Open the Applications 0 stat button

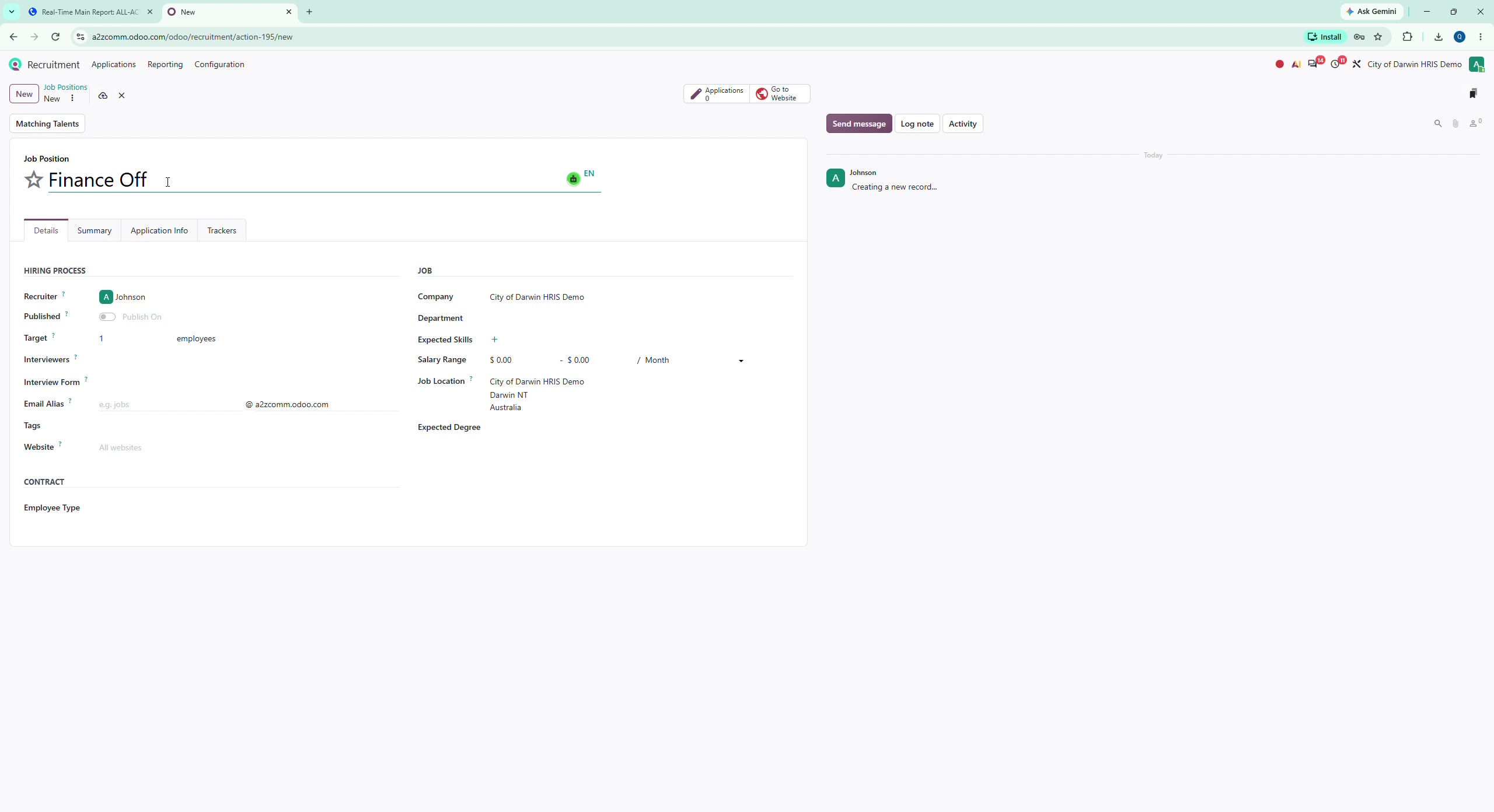pos(717,94)
